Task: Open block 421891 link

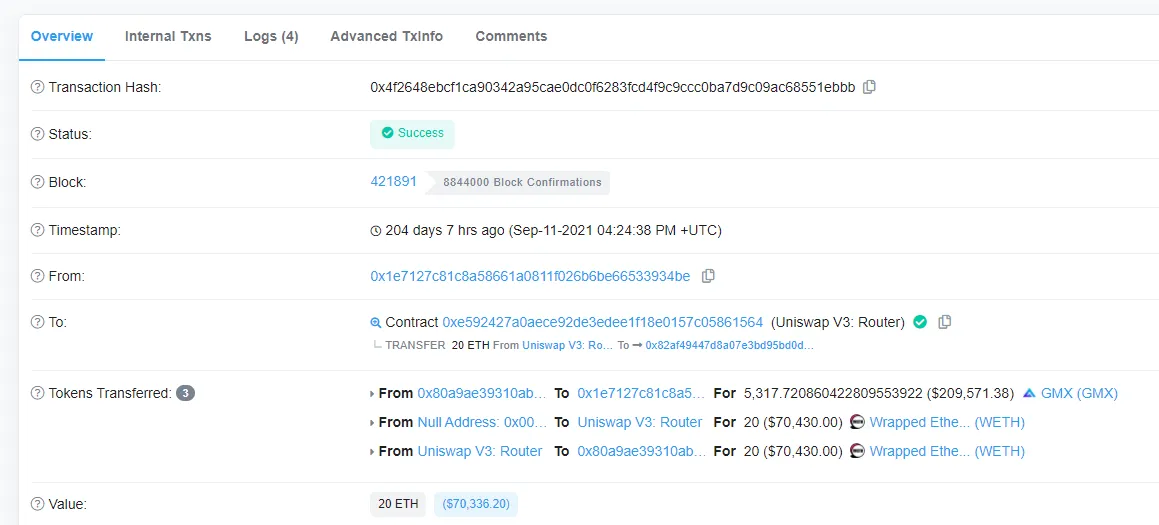Action: (x=393, y=181)
